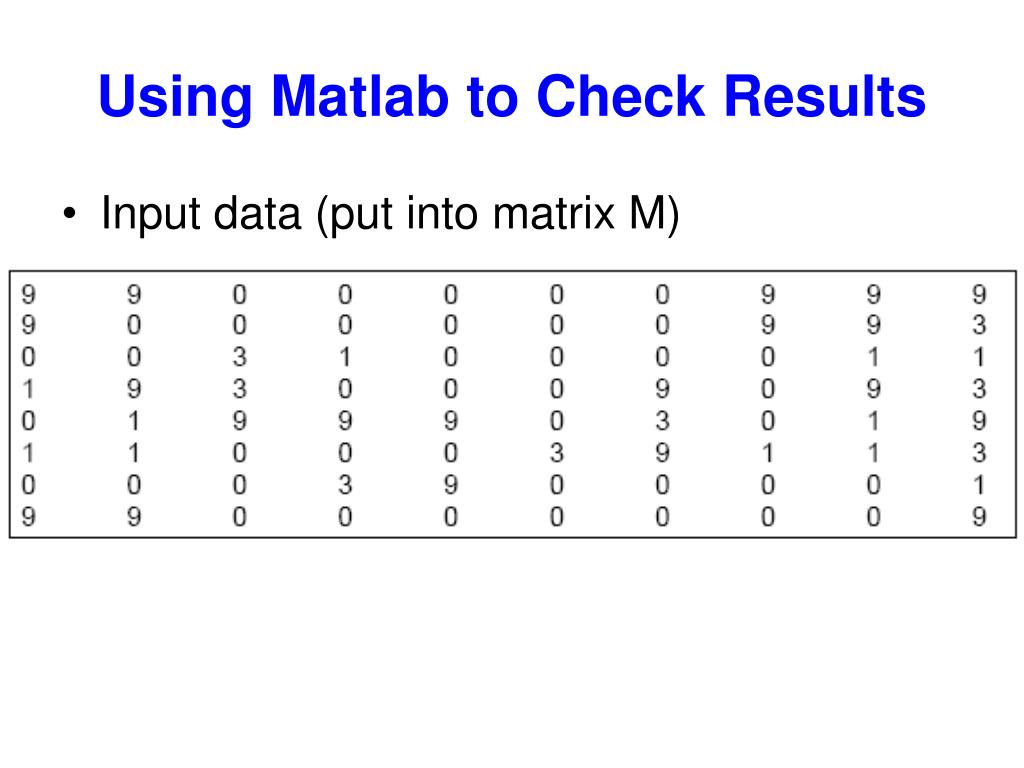The height and width of the screenshot is (768, 1024).
Task: Click the only 1 in the fourth matrix row
Action: click(x=28, y=389)
